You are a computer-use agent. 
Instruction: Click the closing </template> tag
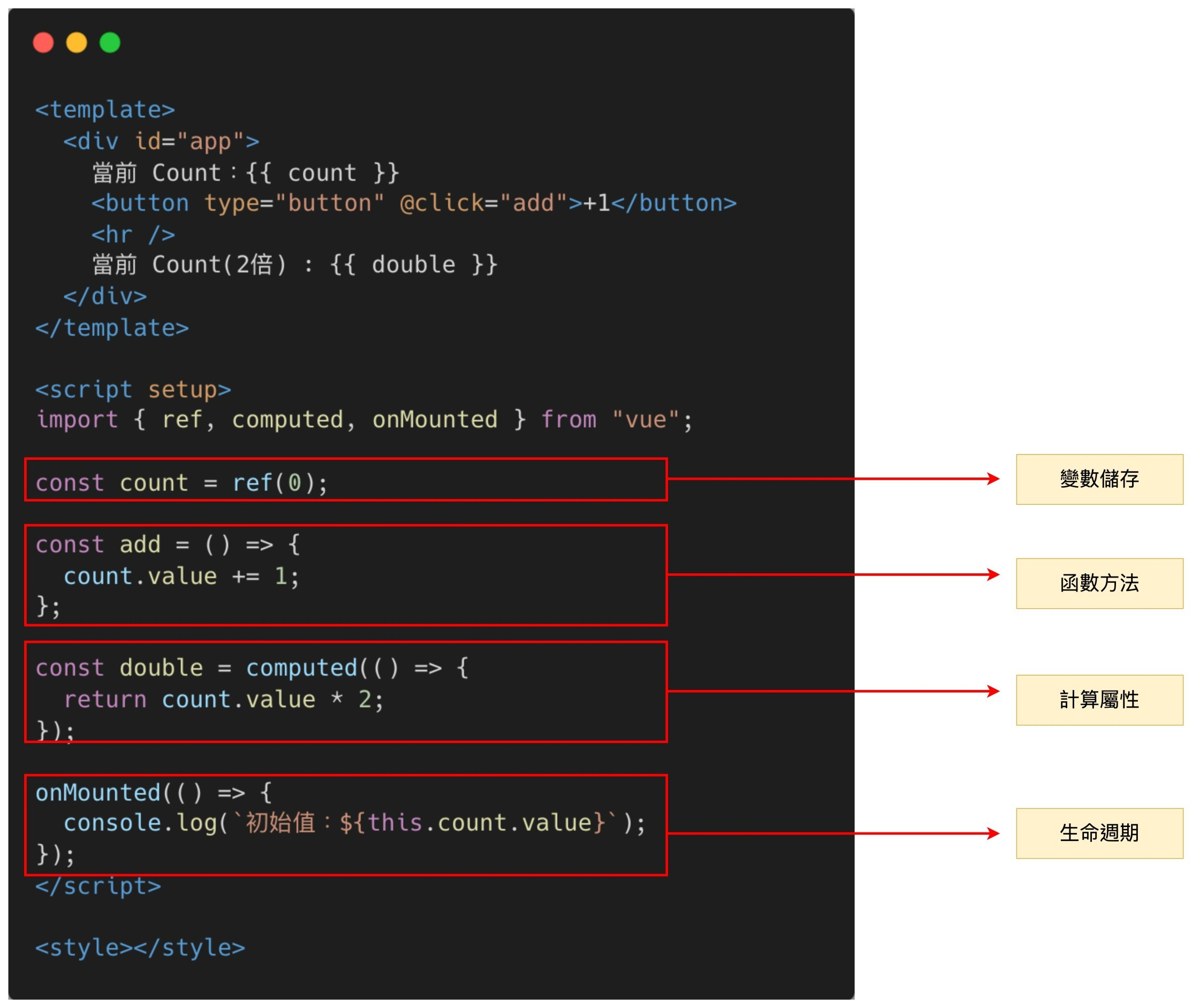112,328
